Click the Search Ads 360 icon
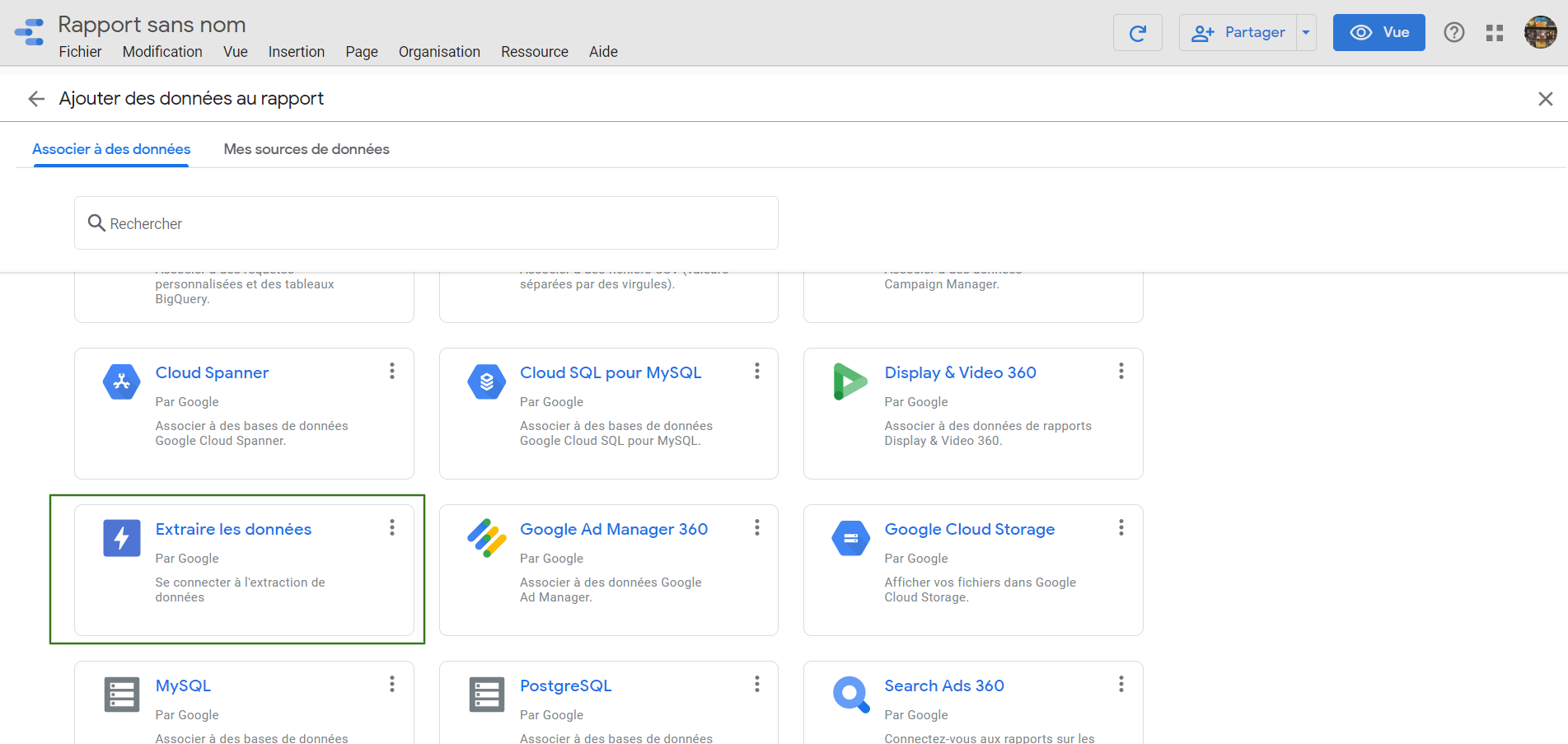This screenshot has width=1568, height=744. point(850,695)
